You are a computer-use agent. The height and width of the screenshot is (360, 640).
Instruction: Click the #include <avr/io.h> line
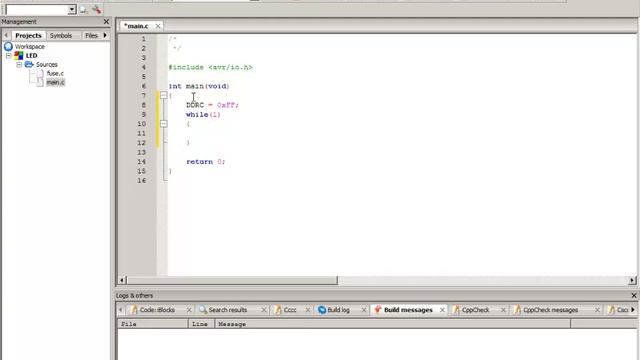[211, 67]
